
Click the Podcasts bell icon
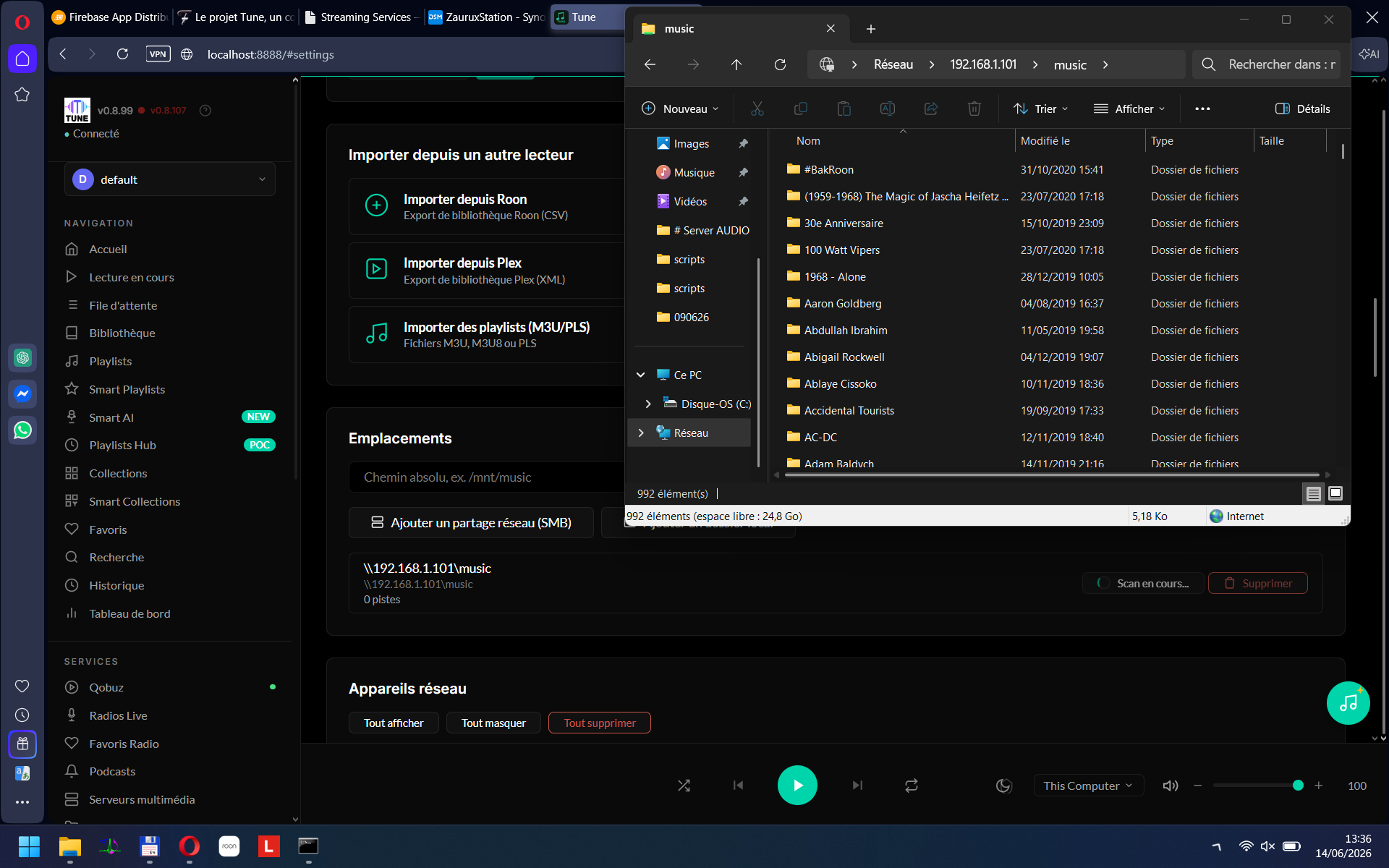pos(72,771)
